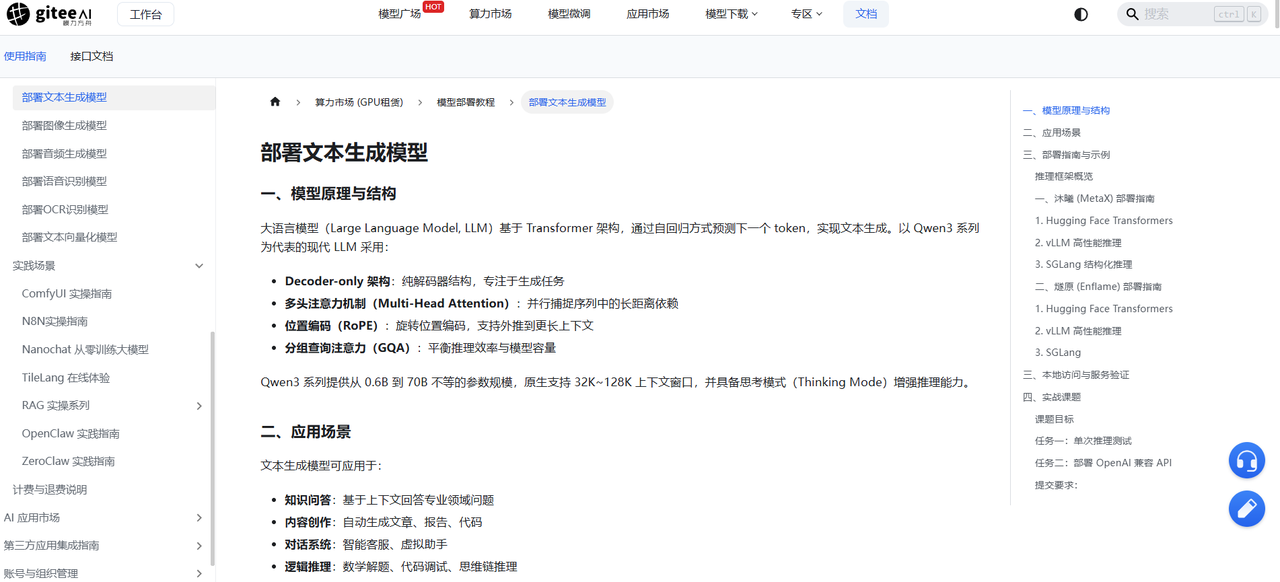Click the 工作台 button
The image size is (1280, 582).
(x=145, y=14)
